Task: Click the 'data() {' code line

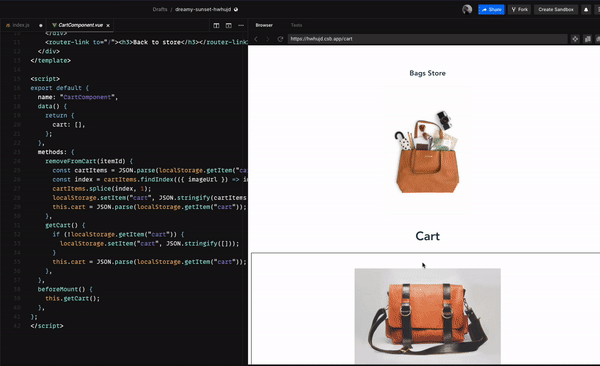Action: point(52,106)
